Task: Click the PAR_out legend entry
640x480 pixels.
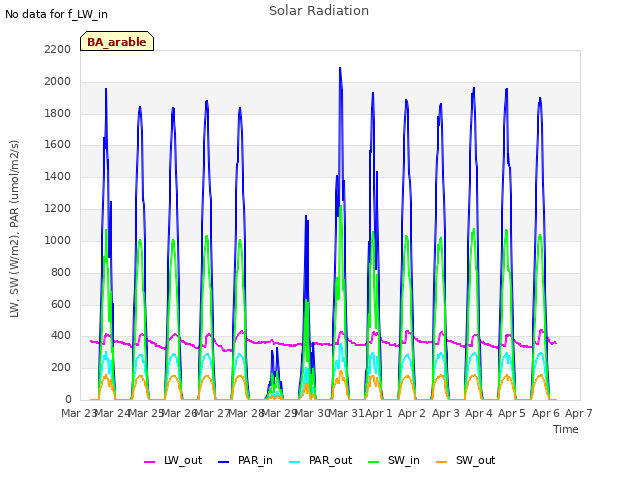Action: tap(320, 460)
